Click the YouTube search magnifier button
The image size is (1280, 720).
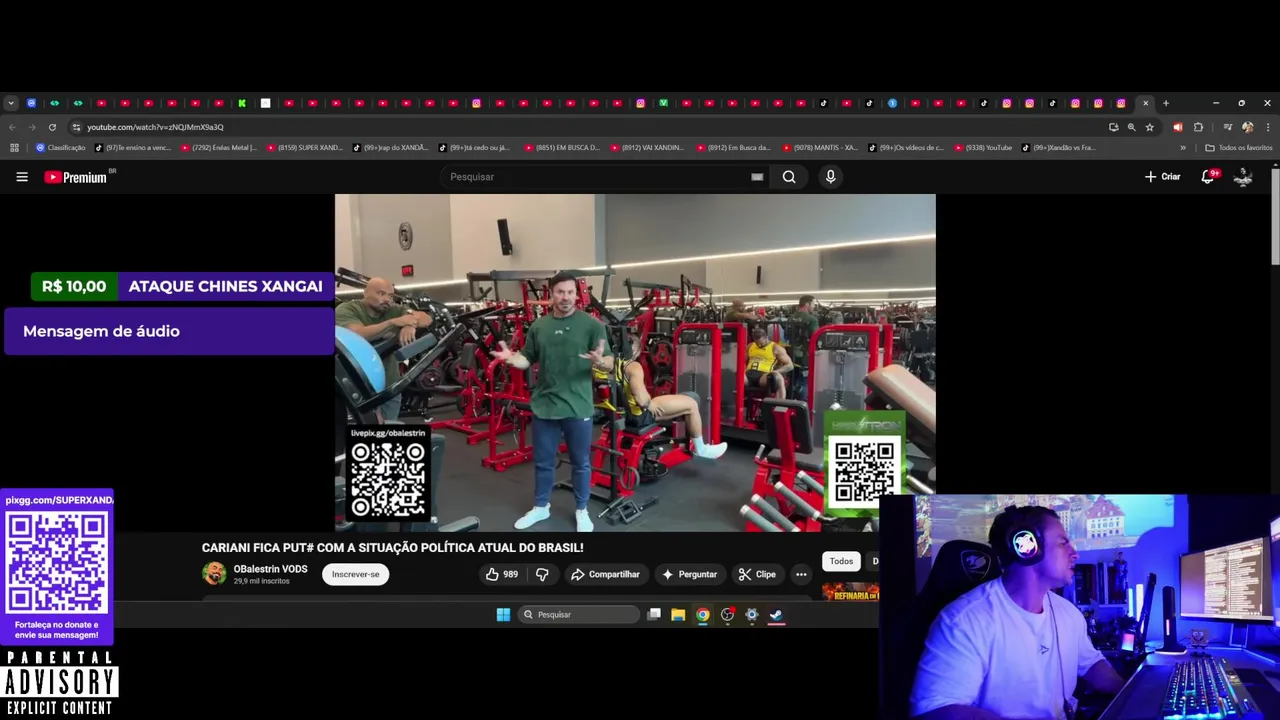(789, 177)
